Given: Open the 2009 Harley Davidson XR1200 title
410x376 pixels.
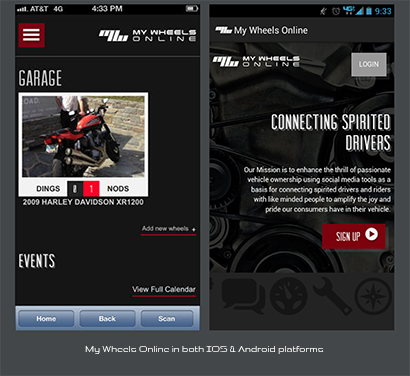Looking at the screenshot, I should 83,202.
